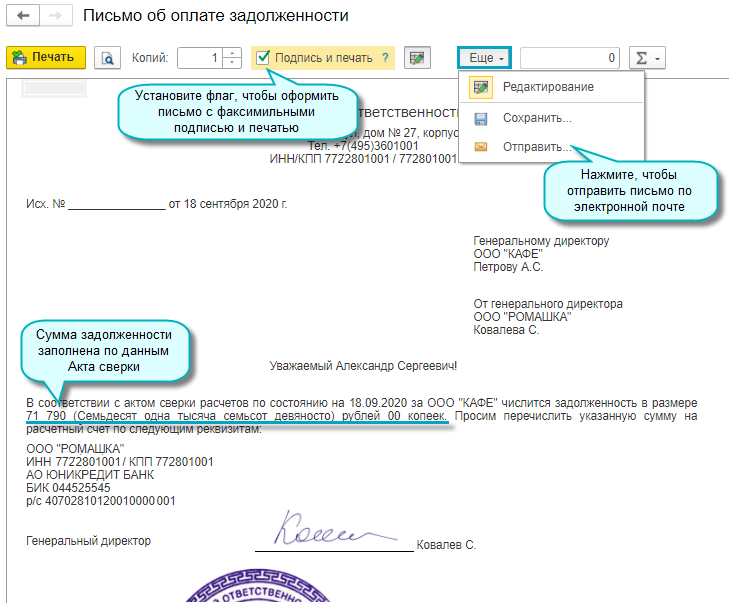Viewport: 729px width, 603px height.
Task: Click the question mark help icon
Action: (x=385, y=58)
